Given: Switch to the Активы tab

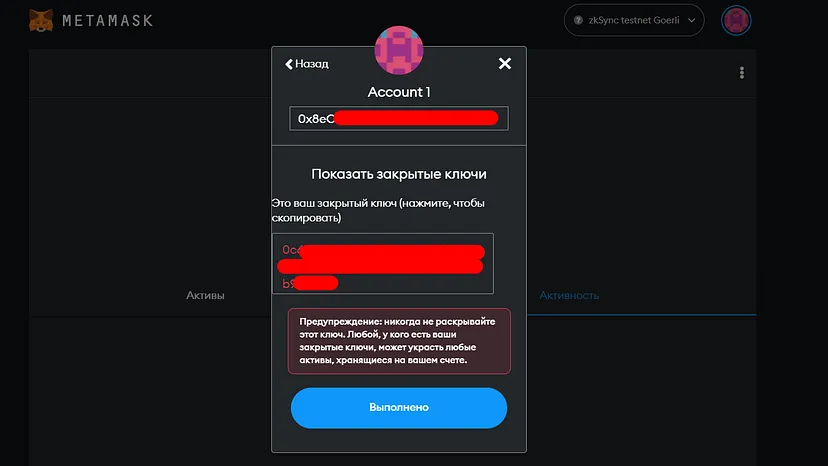Looking at the screenshot, I should pyautogui.click(x=205, y=295).
